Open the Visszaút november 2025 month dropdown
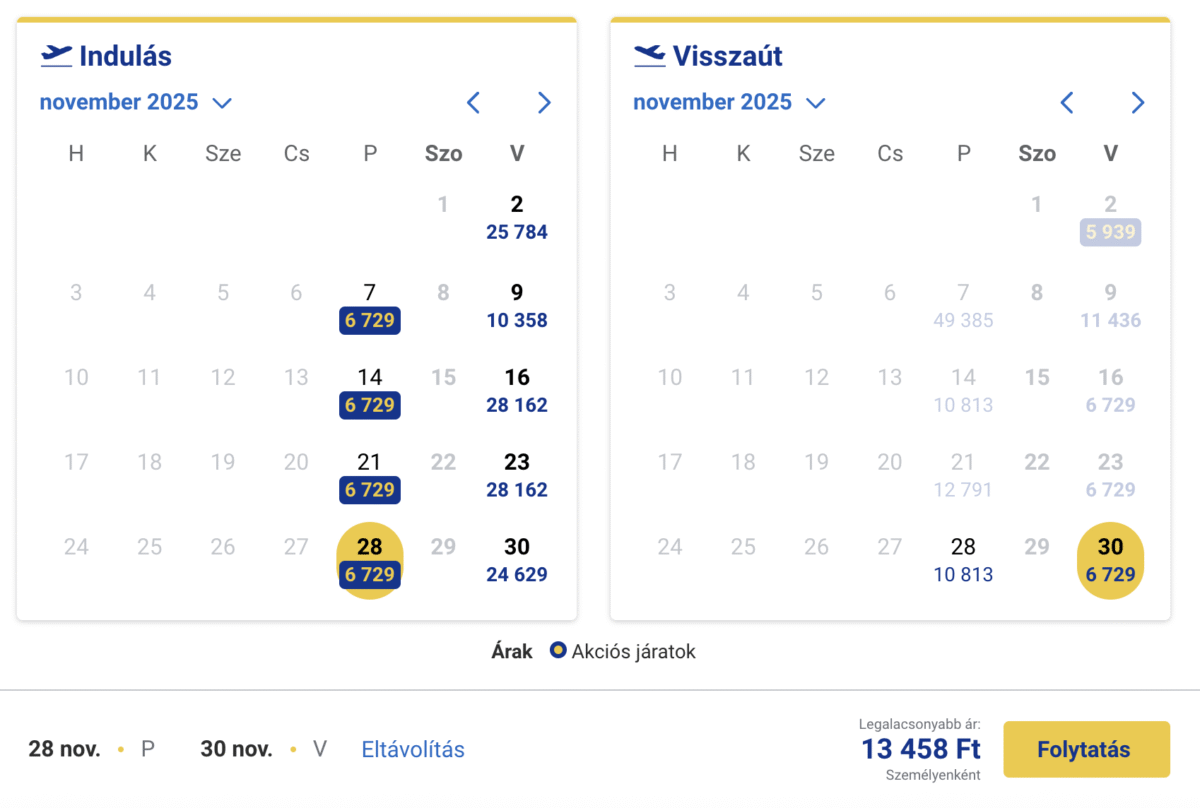1200x808 pixels. point(729,102)
